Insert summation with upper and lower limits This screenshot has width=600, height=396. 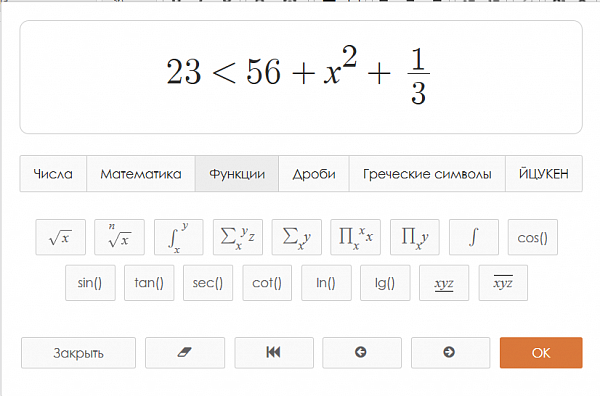pyautogui.click(x=238, y=237)
